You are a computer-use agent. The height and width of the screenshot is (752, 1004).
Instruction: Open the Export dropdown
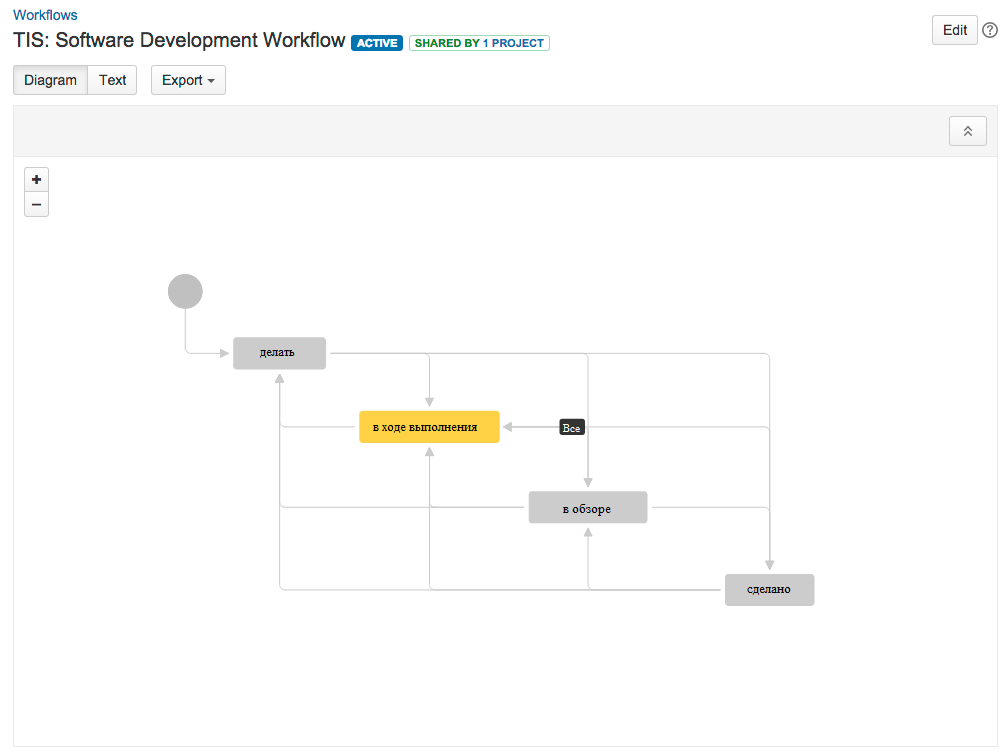(188, 80)
